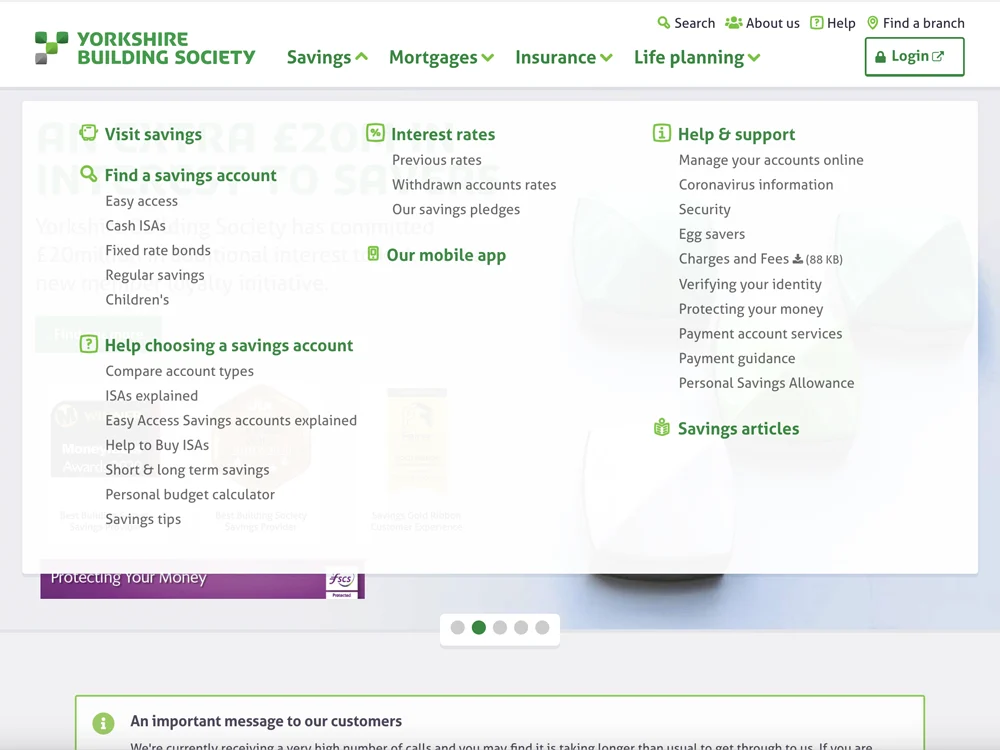The height and width of the screenshot is (750, 1000).
Task: Expand the Life planning menu
Action: point(697,57)
